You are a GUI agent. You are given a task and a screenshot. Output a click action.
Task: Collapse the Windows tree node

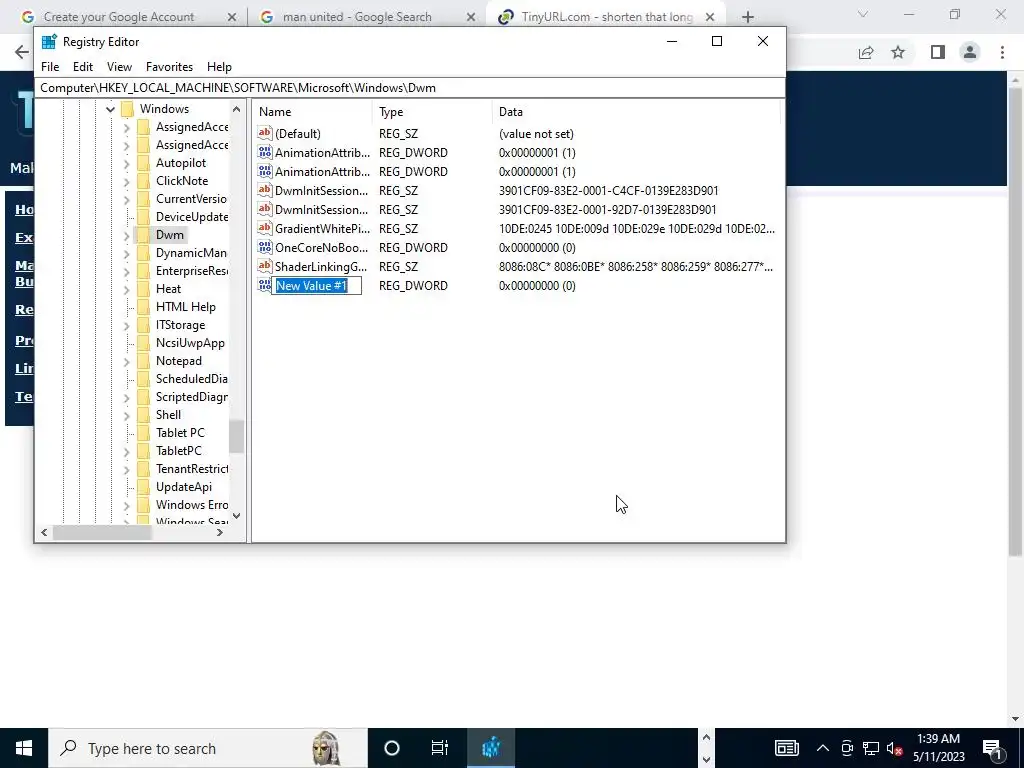pyautogui.click(x=110, y=109)
